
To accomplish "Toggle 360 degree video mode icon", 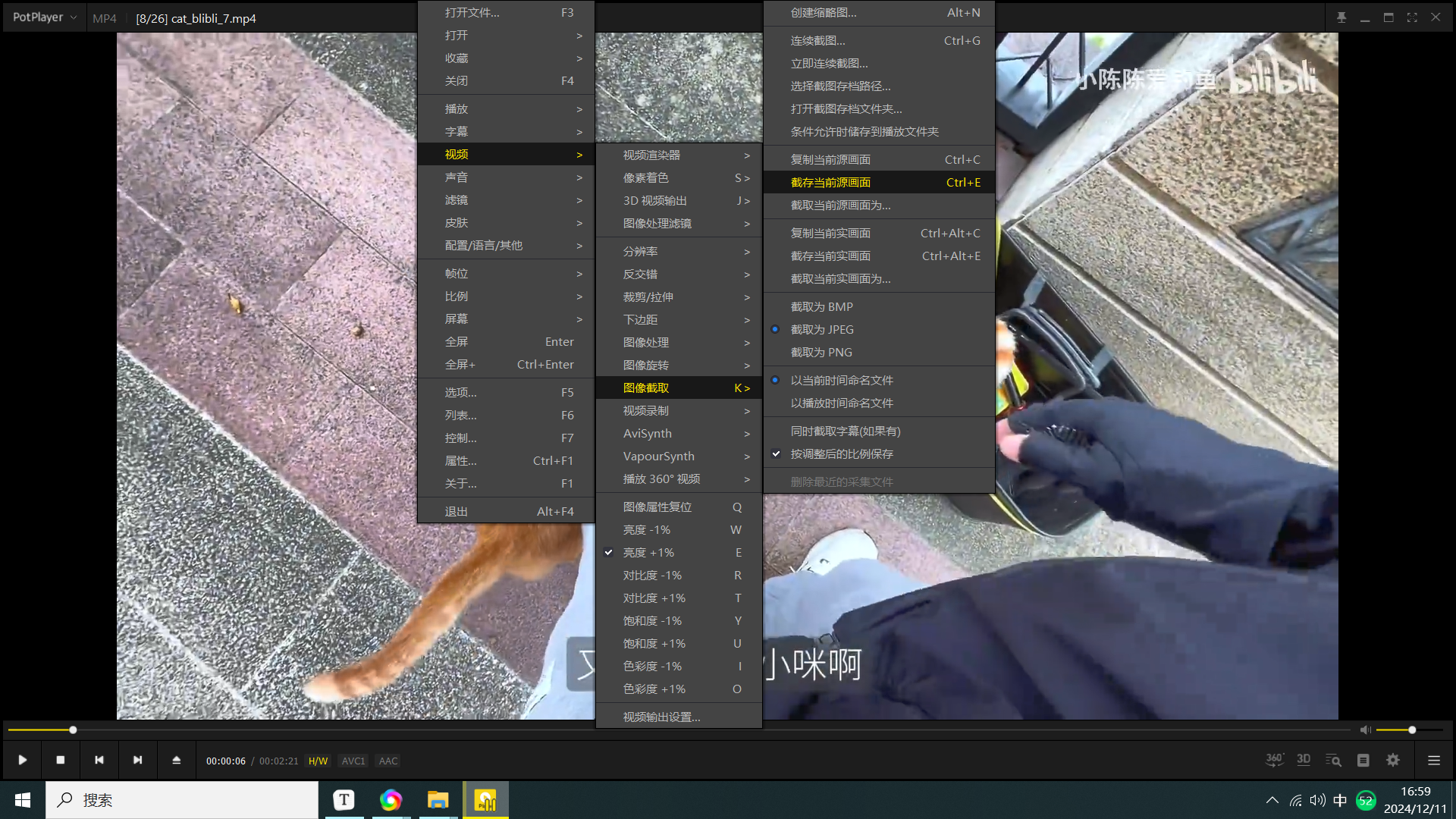I will click(x=1274, y=760).
